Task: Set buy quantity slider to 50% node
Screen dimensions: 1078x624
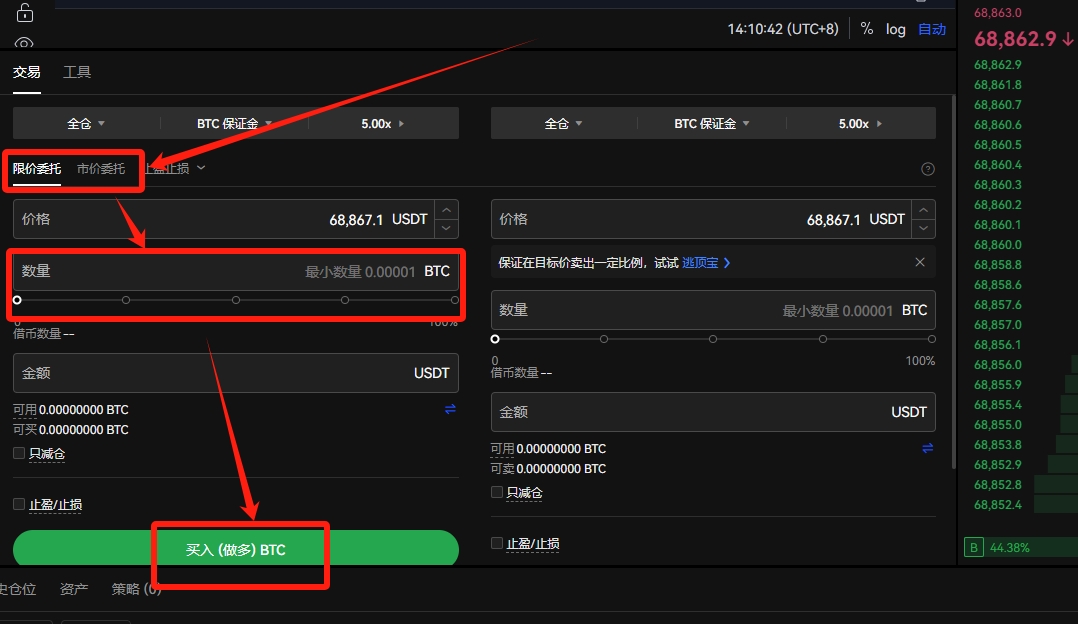Action: (236, 300)
